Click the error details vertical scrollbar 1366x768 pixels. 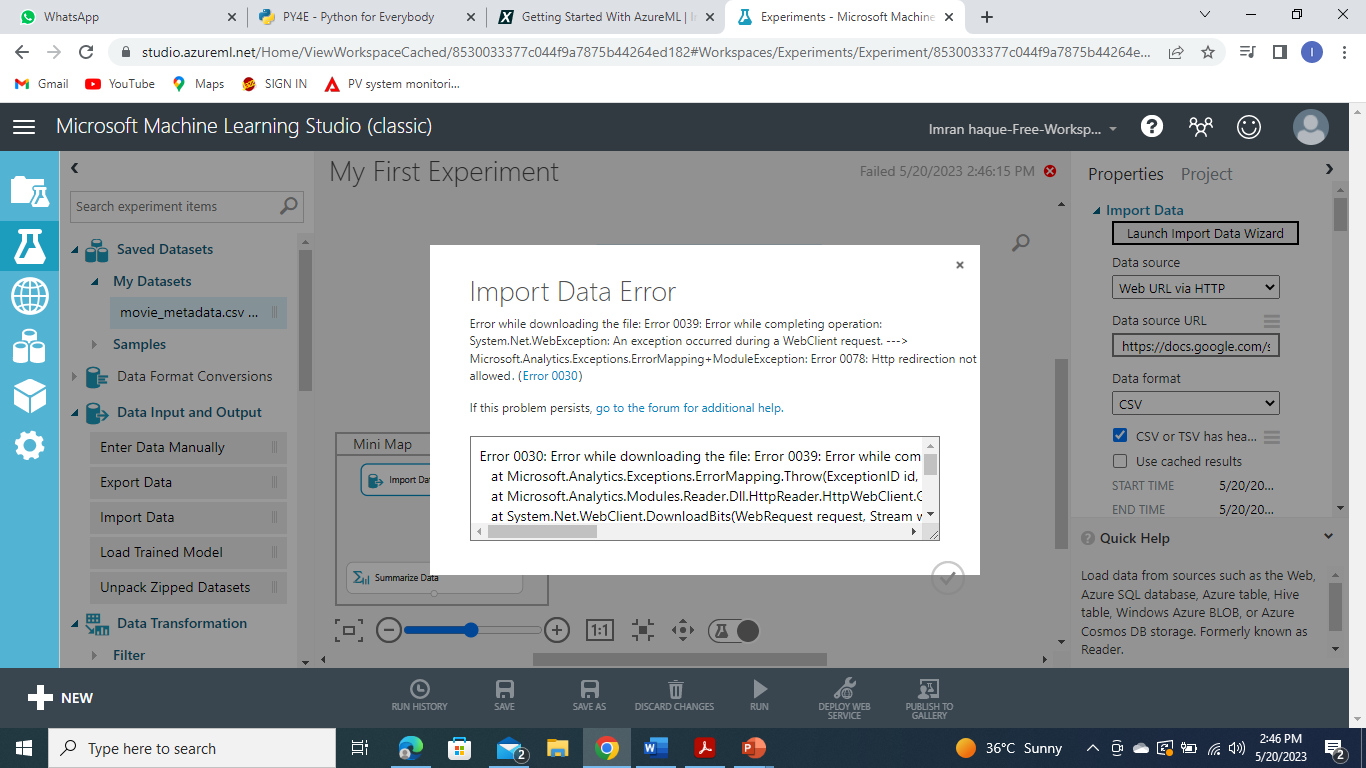pos(930,465)
